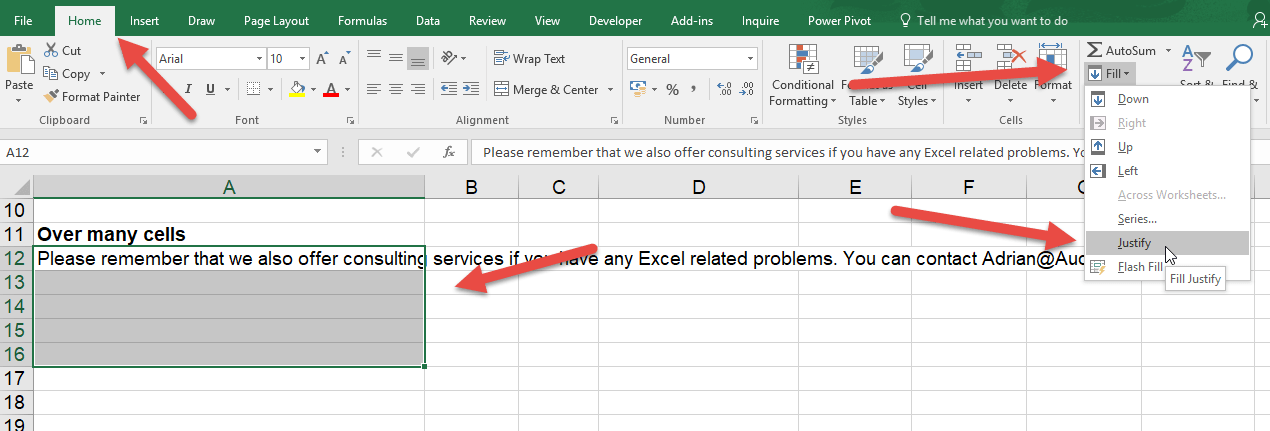Expand the Copy dropdown arrow
Viewport: 1270px width, 431px height.
pyautogui.click(x=102, y=73)
